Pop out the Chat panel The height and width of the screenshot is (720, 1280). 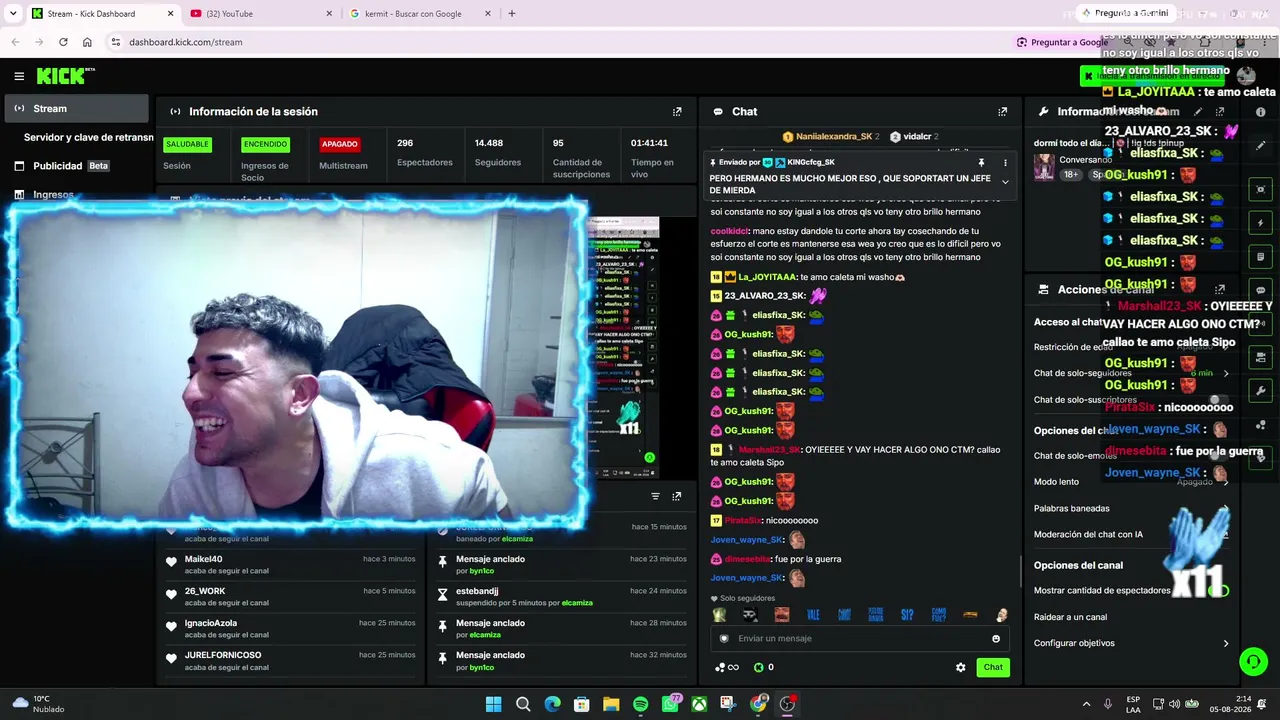point(1002,112)
